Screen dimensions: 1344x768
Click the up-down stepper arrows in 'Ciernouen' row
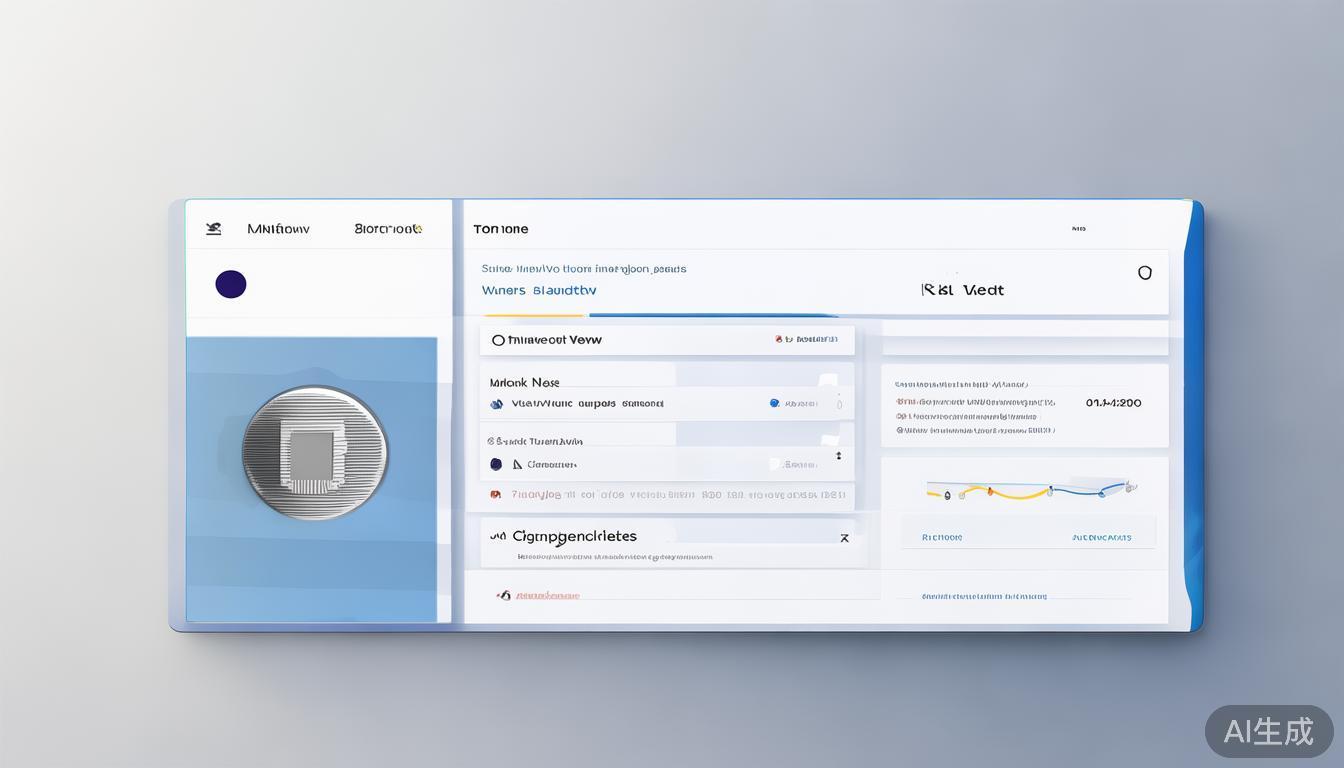point(838,456)
